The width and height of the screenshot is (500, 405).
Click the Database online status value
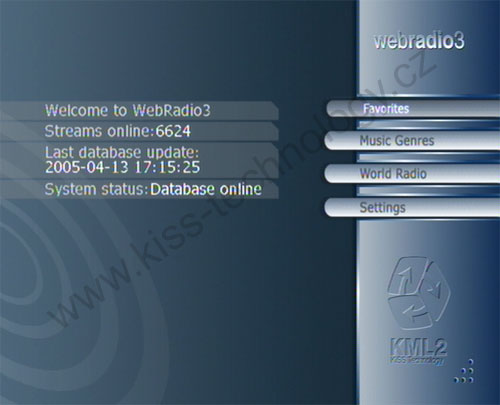click(x=206, y=189)
